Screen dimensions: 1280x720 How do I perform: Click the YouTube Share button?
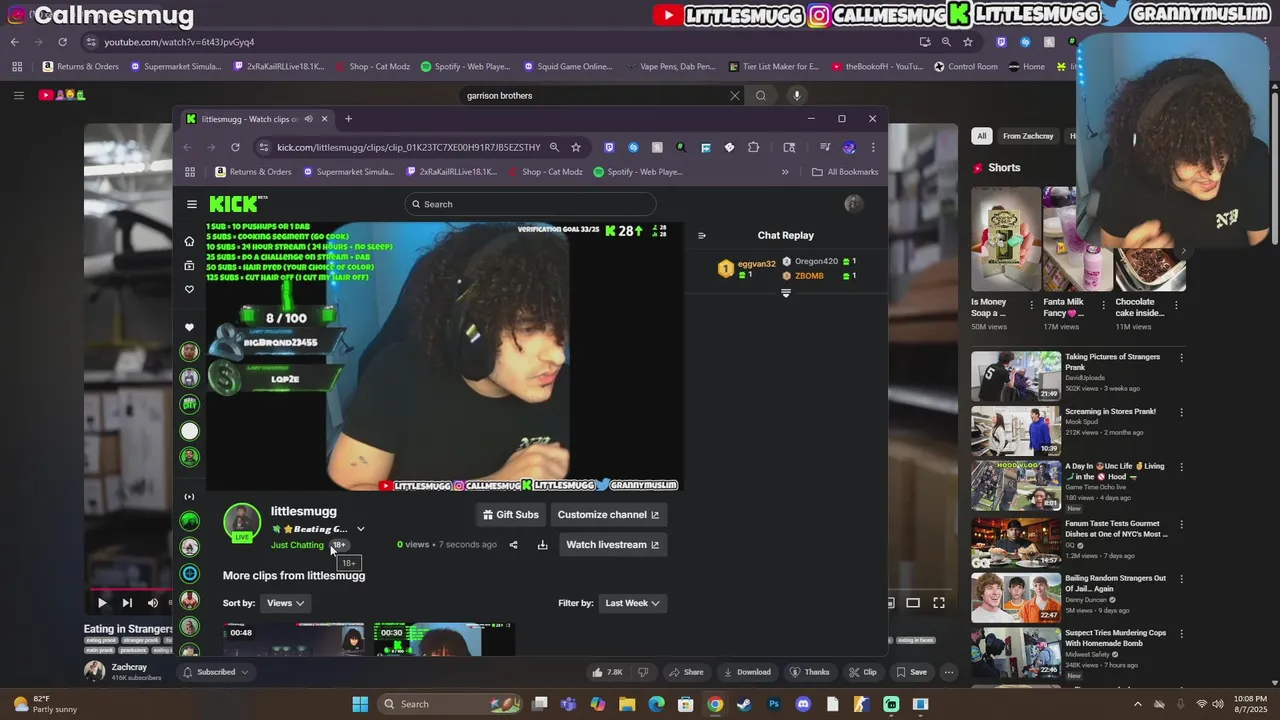[x=687, y=672]
